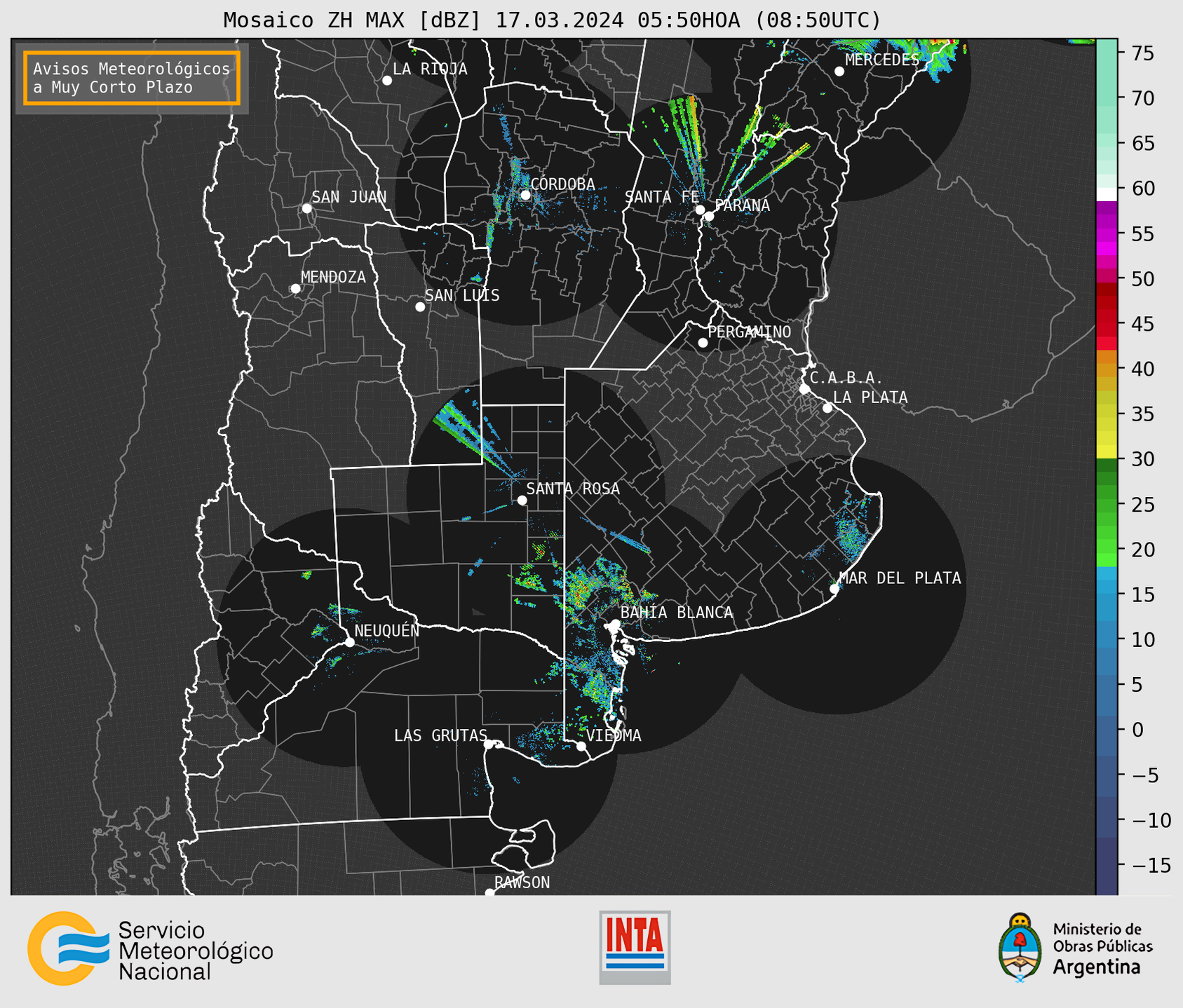1183x1008 pixels.
Task: Pick the magenta 55 dBZ color band
Action: pos(1107,233)
